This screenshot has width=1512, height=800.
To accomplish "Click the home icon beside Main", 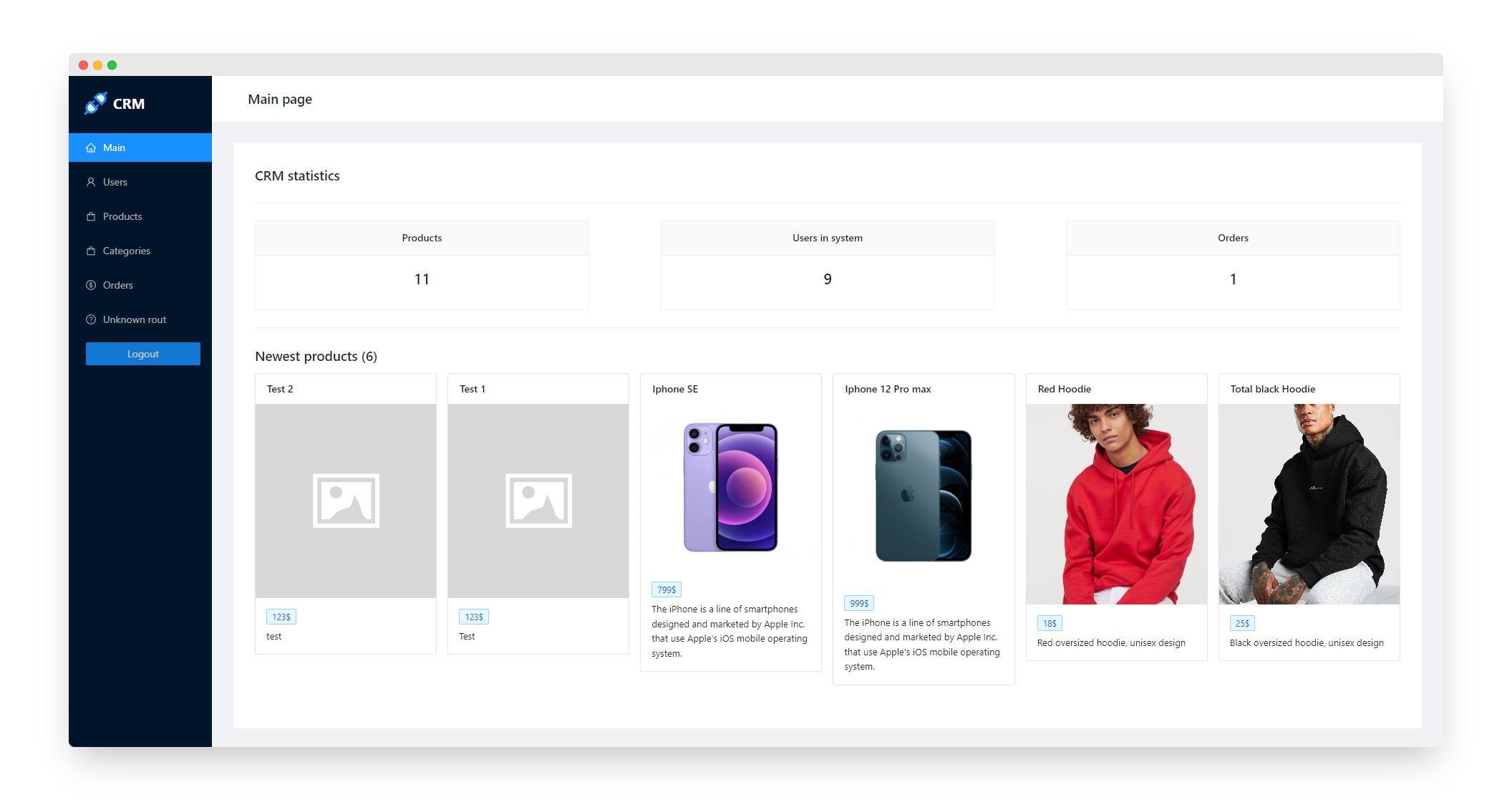I will [91, 148].
